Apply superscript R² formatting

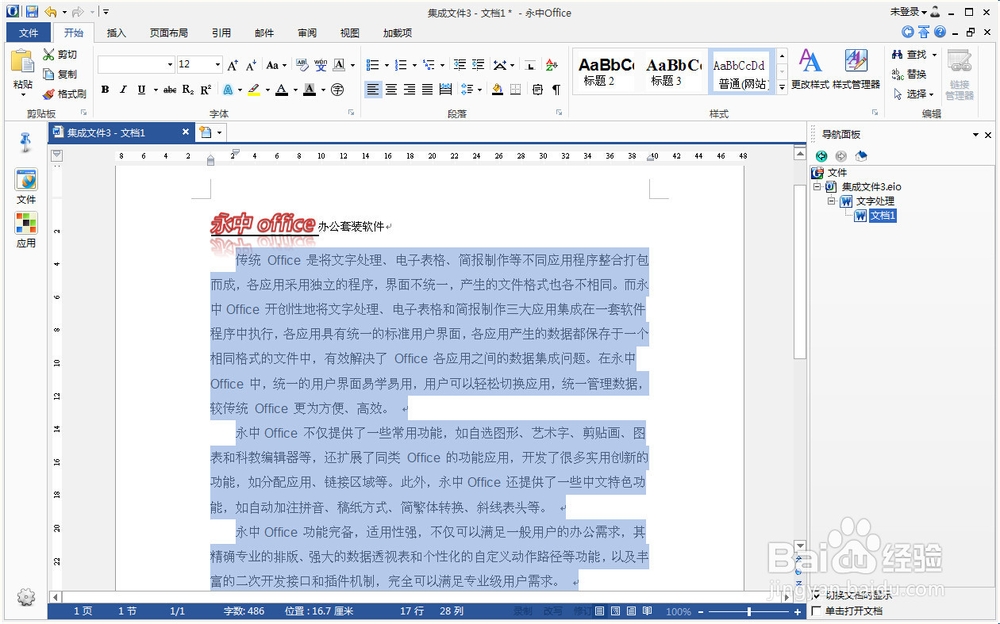click(205, 90)
